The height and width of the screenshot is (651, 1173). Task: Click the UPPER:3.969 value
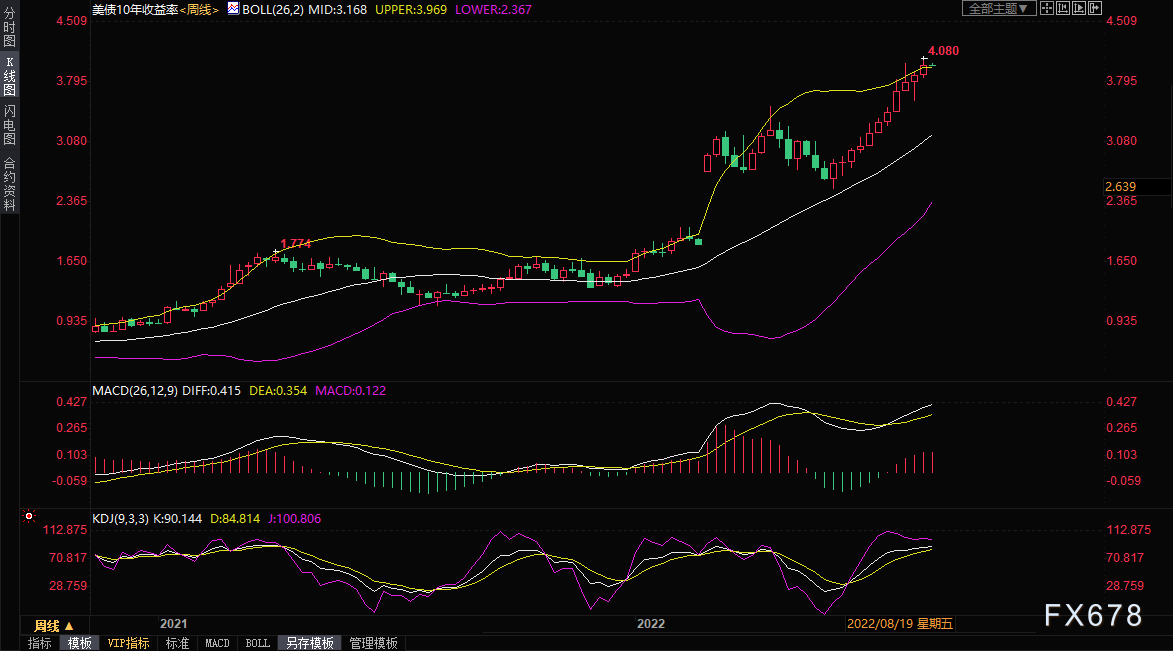pos(411,10)
